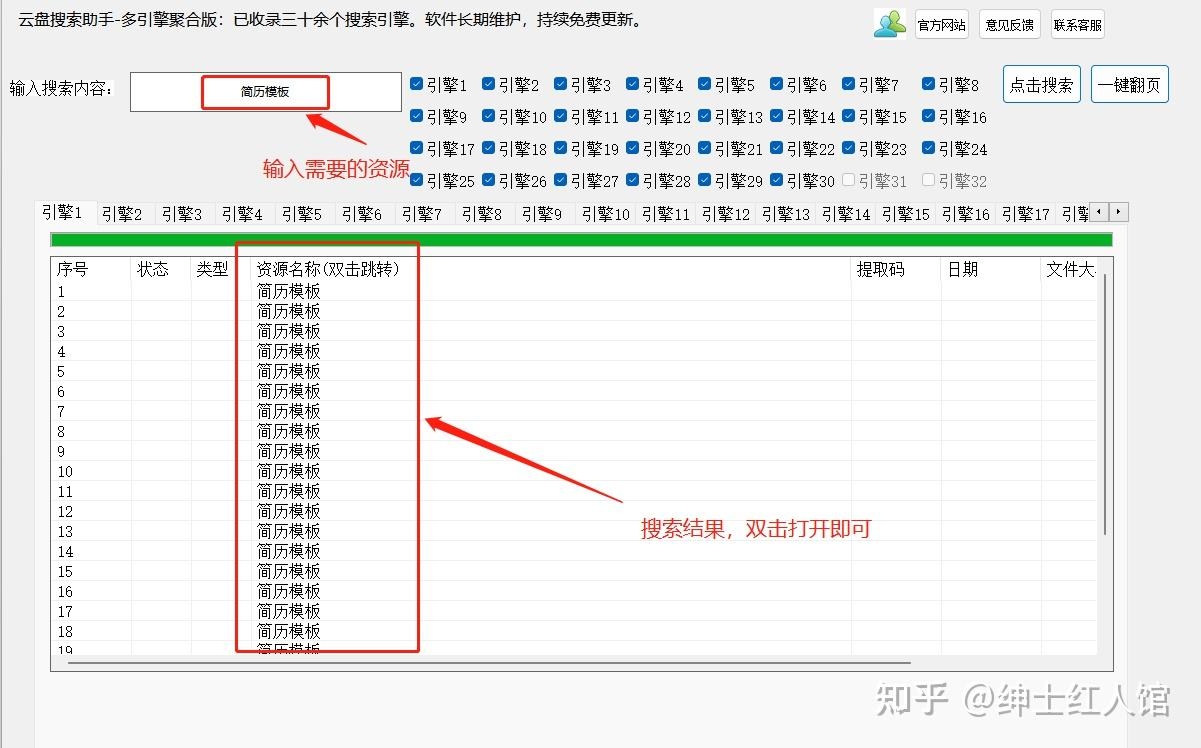Click the user account icon near top right
The width and height of the screenshot is (1201, 748).
889,23
